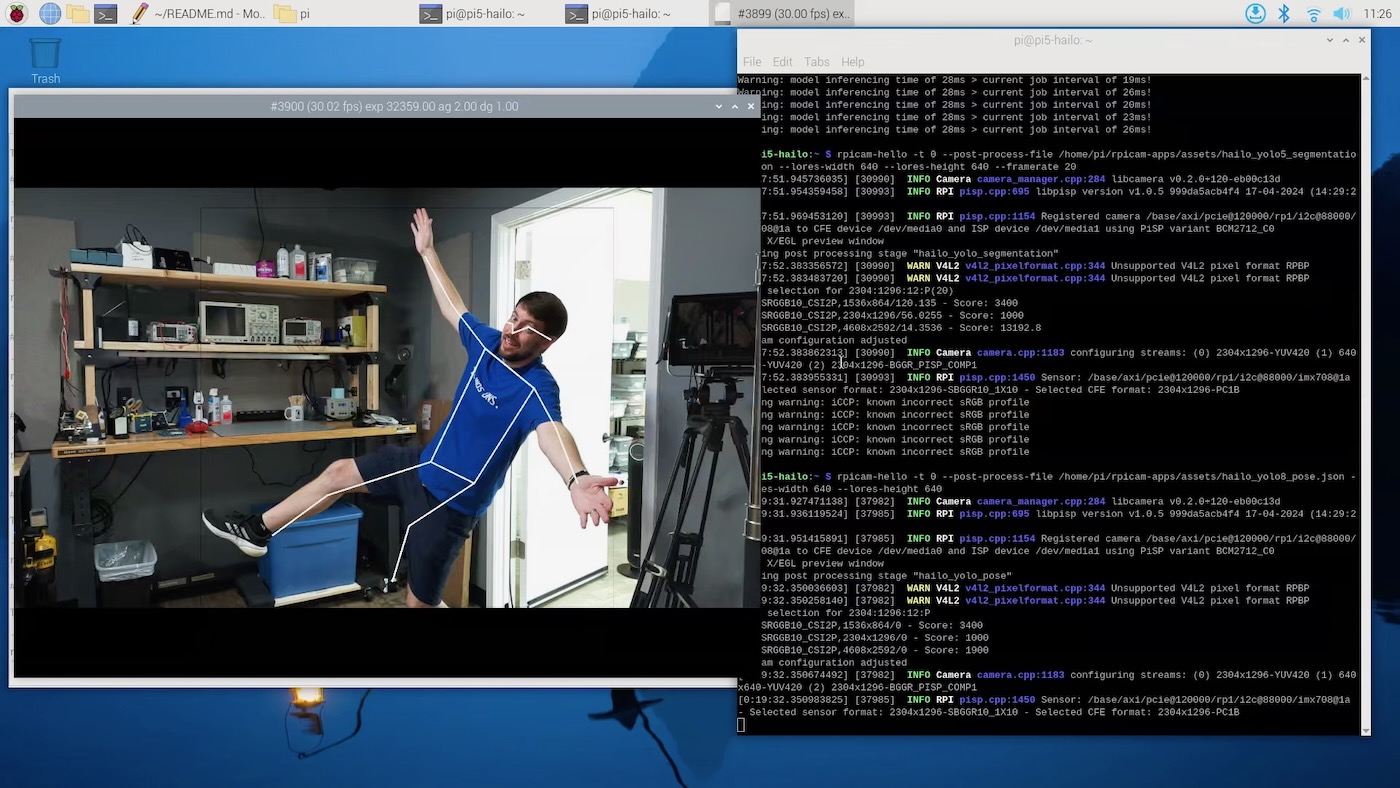Click the volume speaker tray icon

tap(1341, 13)
